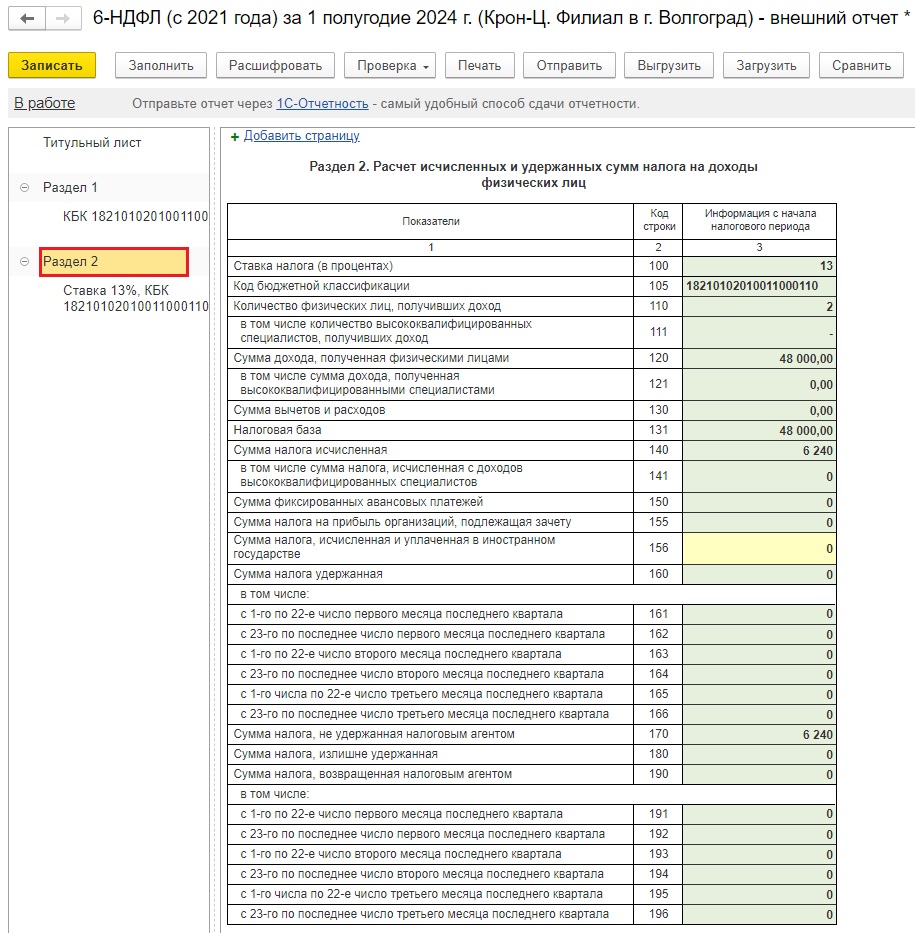915x933 pixels.
Task: Click the Выгрузить button
Action: point(669,65)
